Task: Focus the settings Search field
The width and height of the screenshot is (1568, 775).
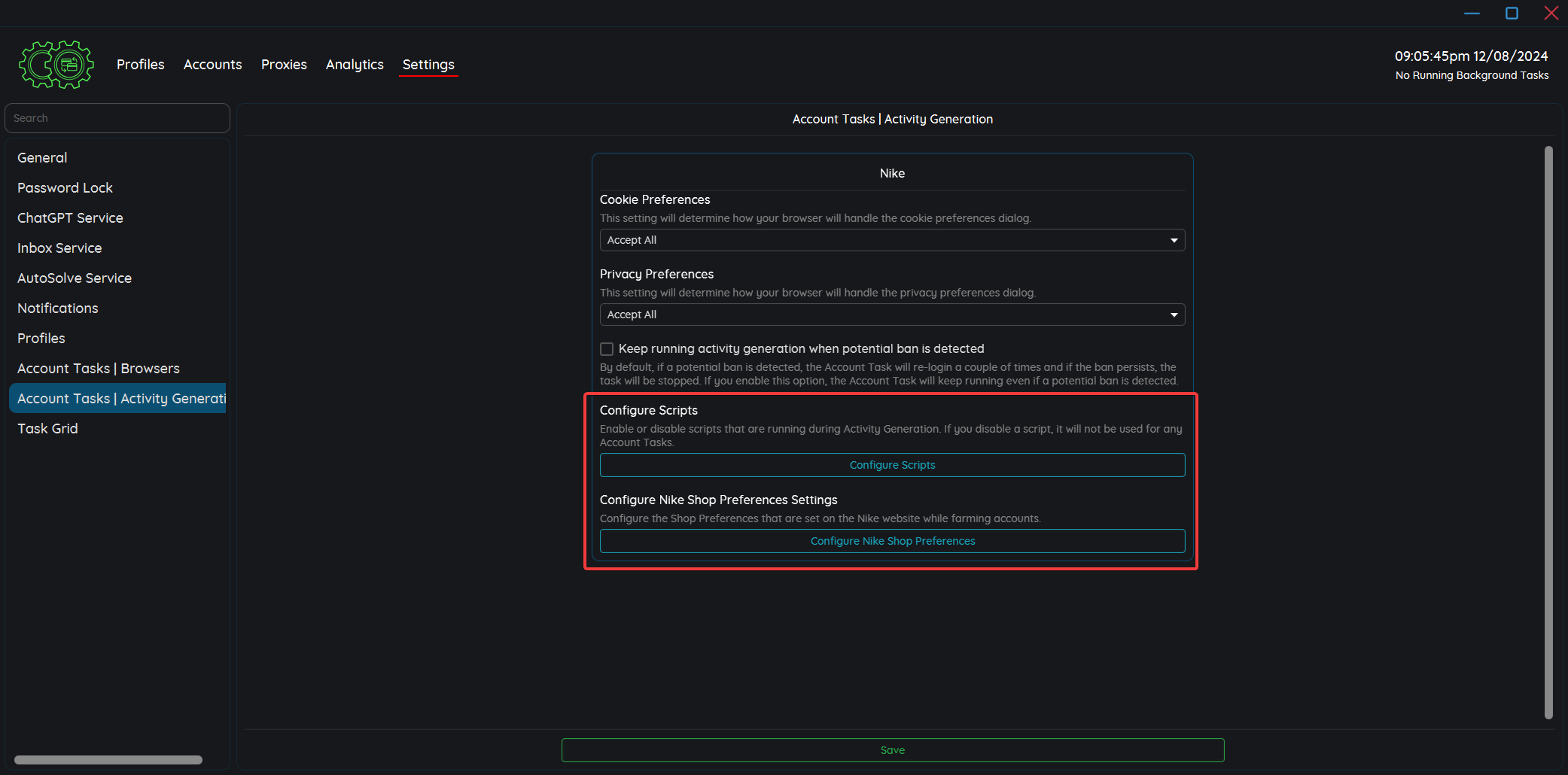Action: pyautogui.click(x=117, y=118)
